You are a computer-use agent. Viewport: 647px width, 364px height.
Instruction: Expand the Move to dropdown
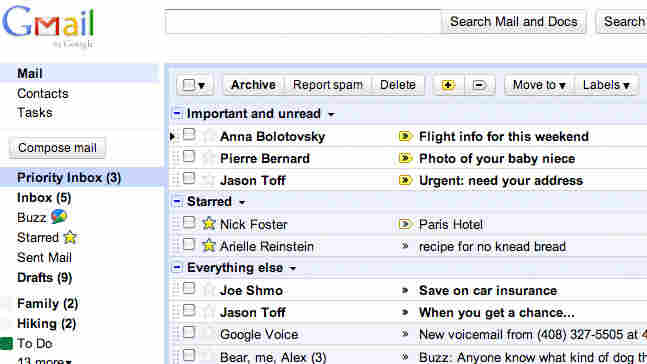coord(539,85)
